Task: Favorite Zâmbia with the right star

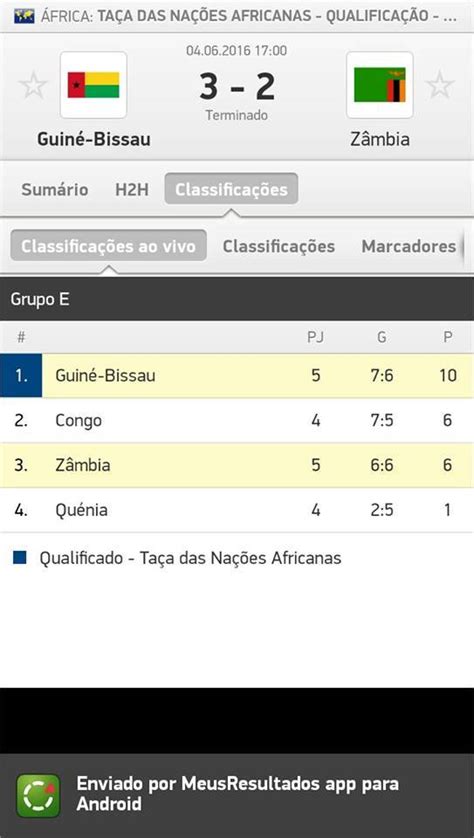Action: [x=440, y=86]
